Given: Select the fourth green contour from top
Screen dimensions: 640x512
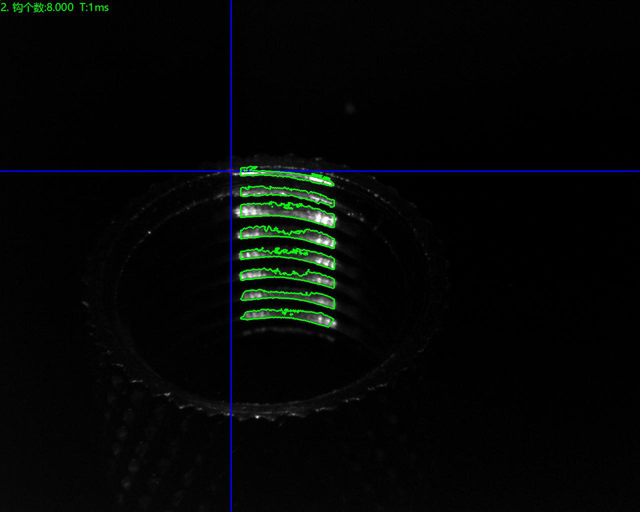Looking at the screenshot, I should pyautogui.click(x=287, y=235).
